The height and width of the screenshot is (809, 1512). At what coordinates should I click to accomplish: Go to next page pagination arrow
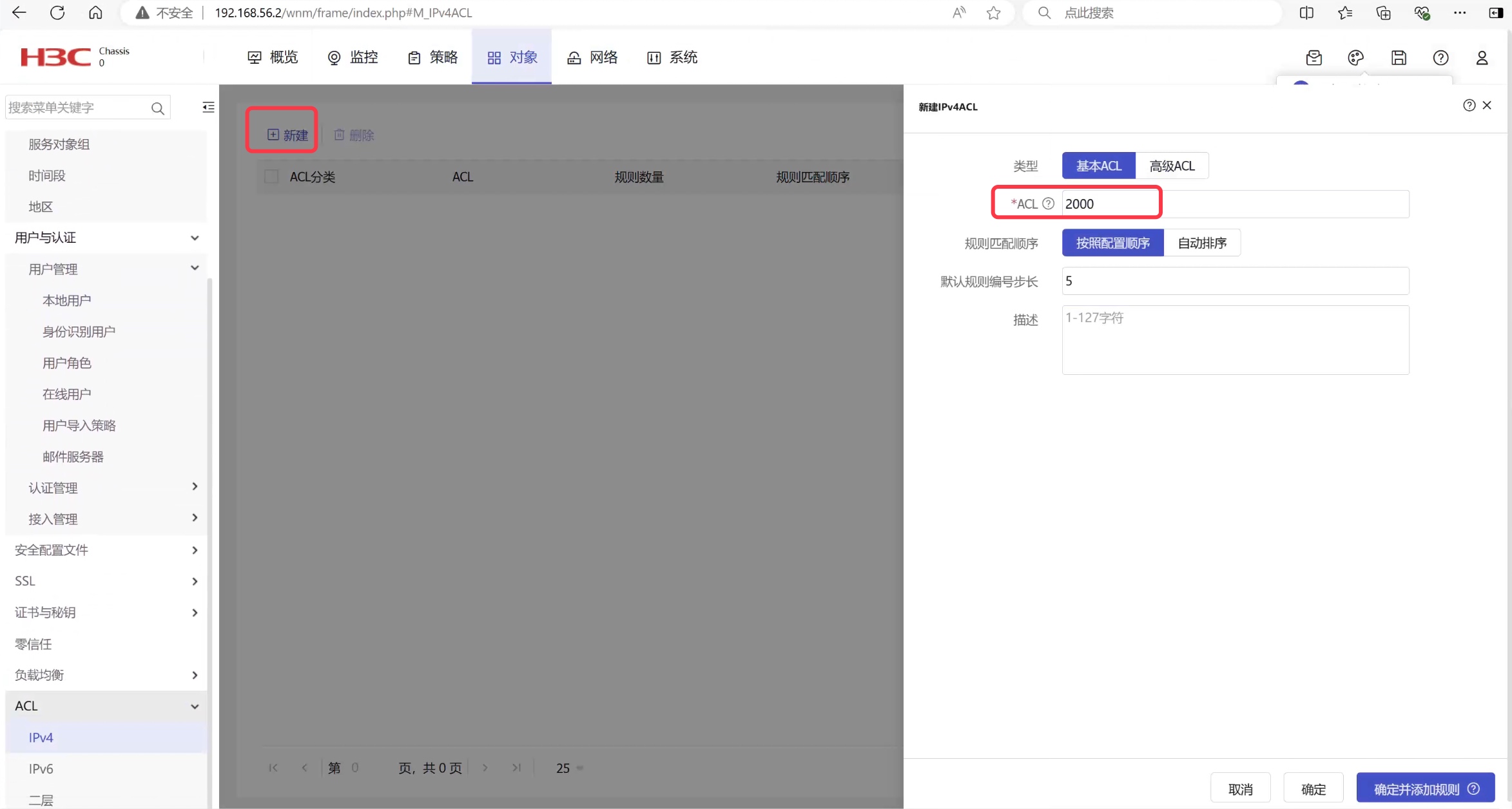tap(485, 767)
